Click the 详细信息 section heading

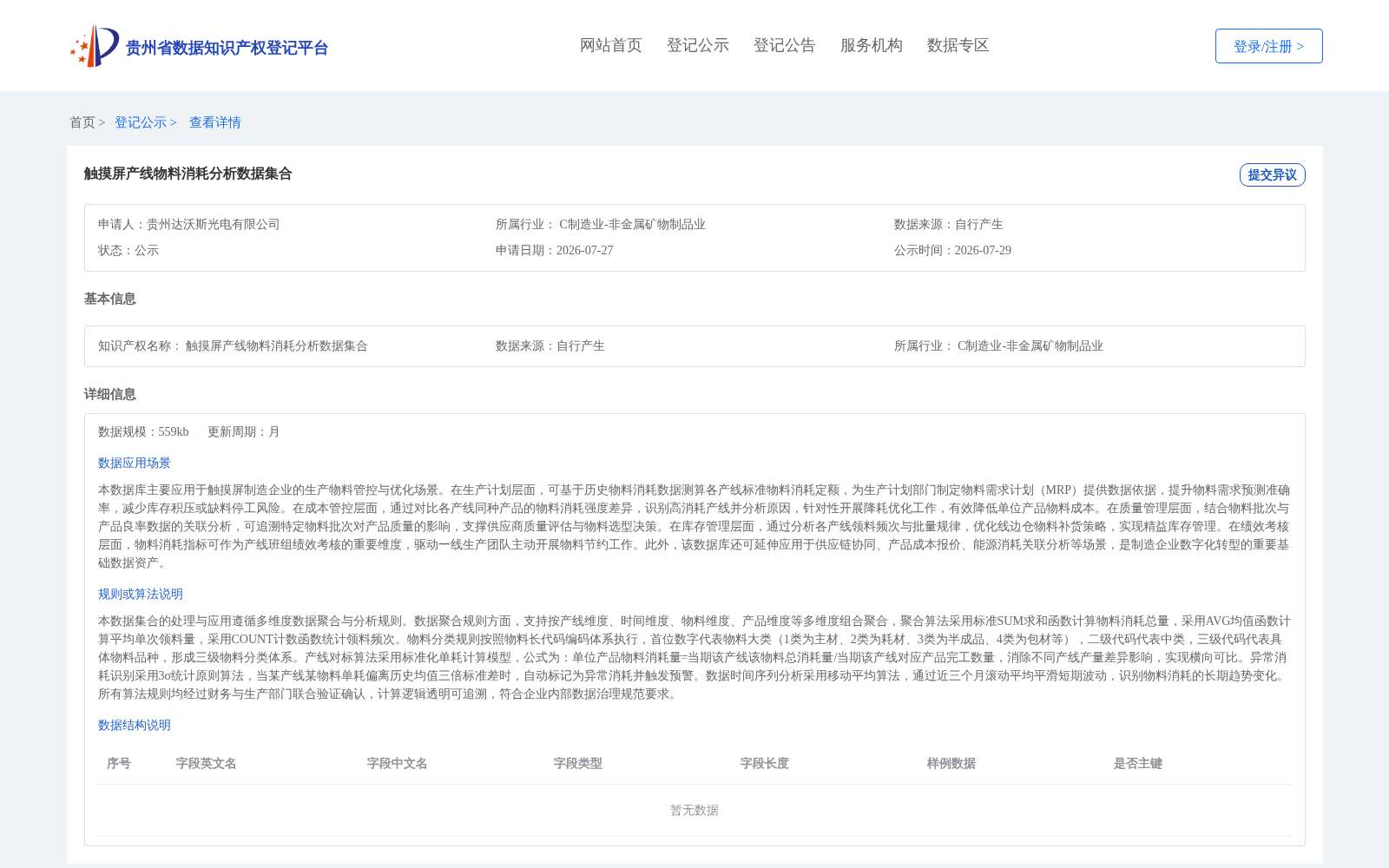pyautogui.click(x=110, y=394)
